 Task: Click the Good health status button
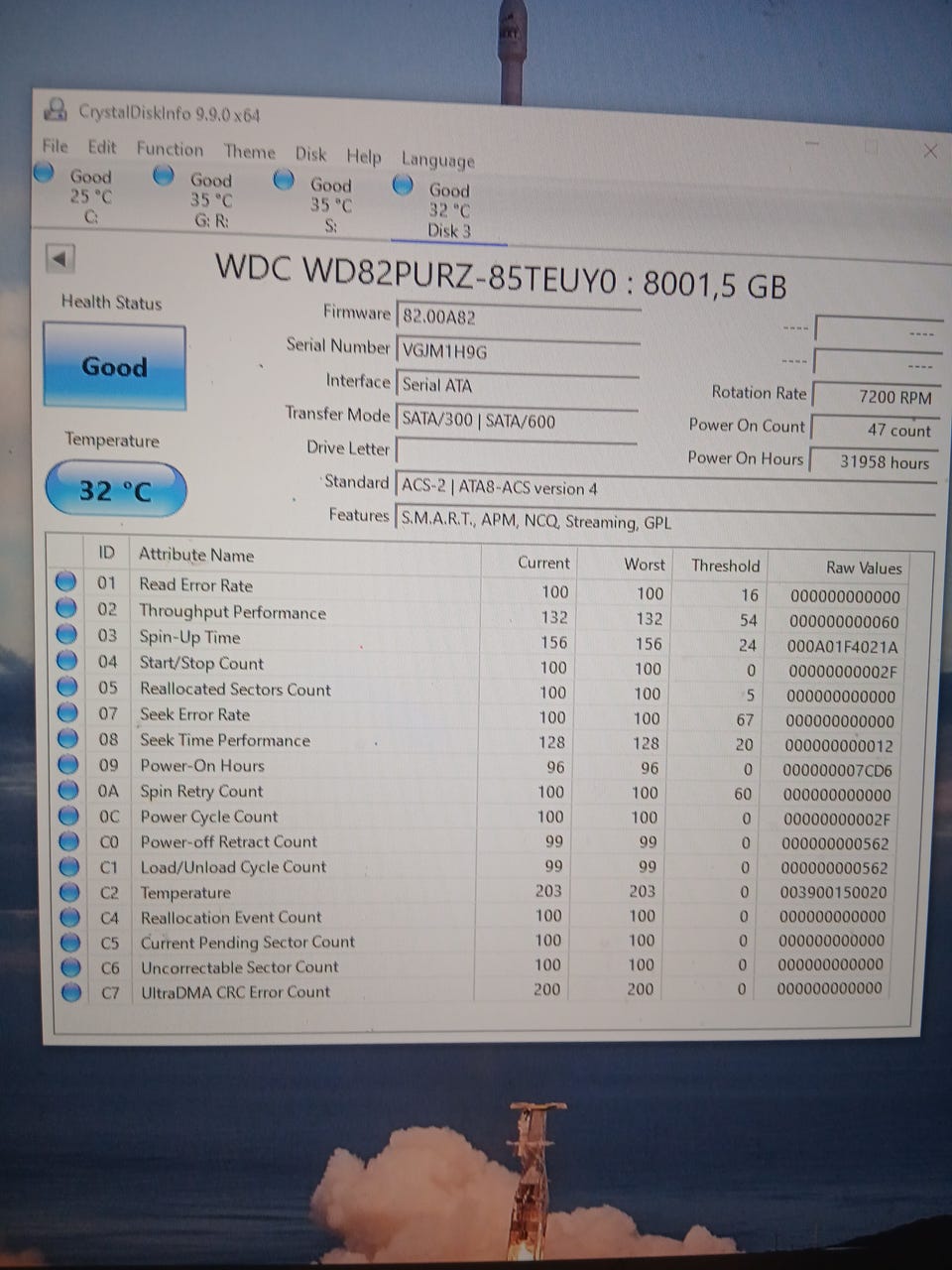pos(114,366)
